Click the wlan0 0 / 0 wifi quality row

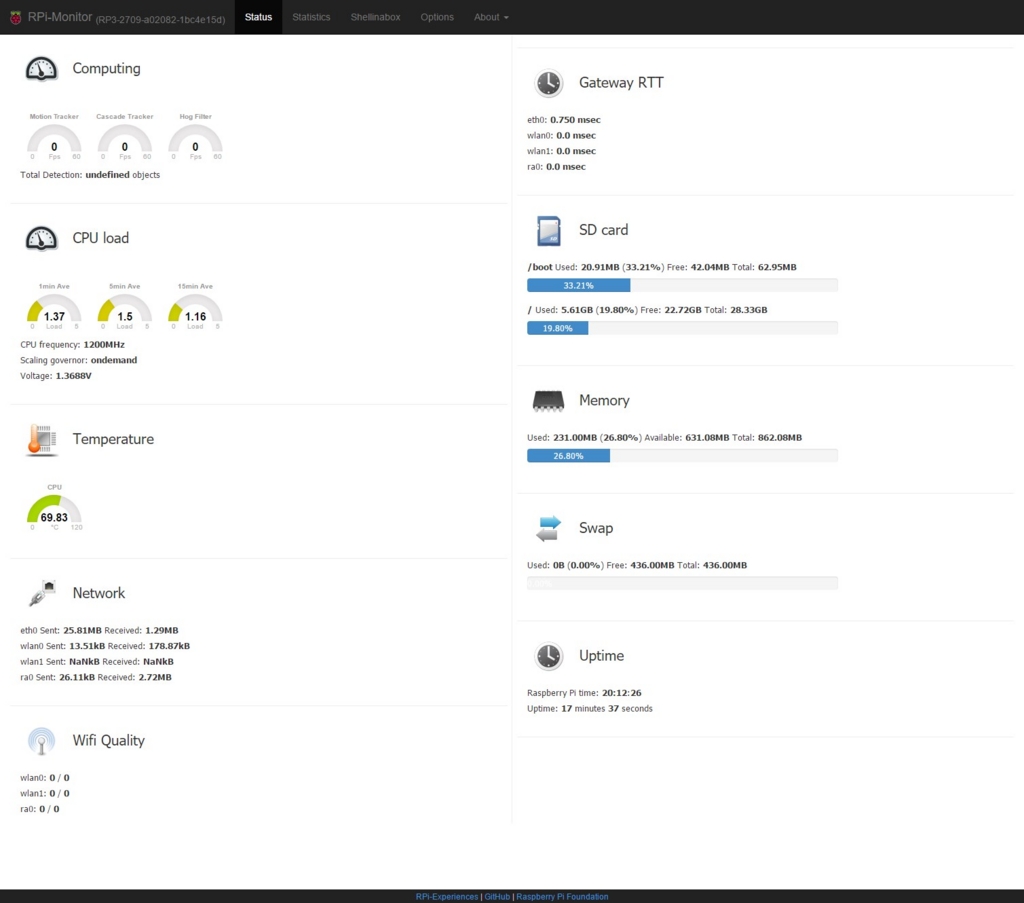(x=45, y=778)
